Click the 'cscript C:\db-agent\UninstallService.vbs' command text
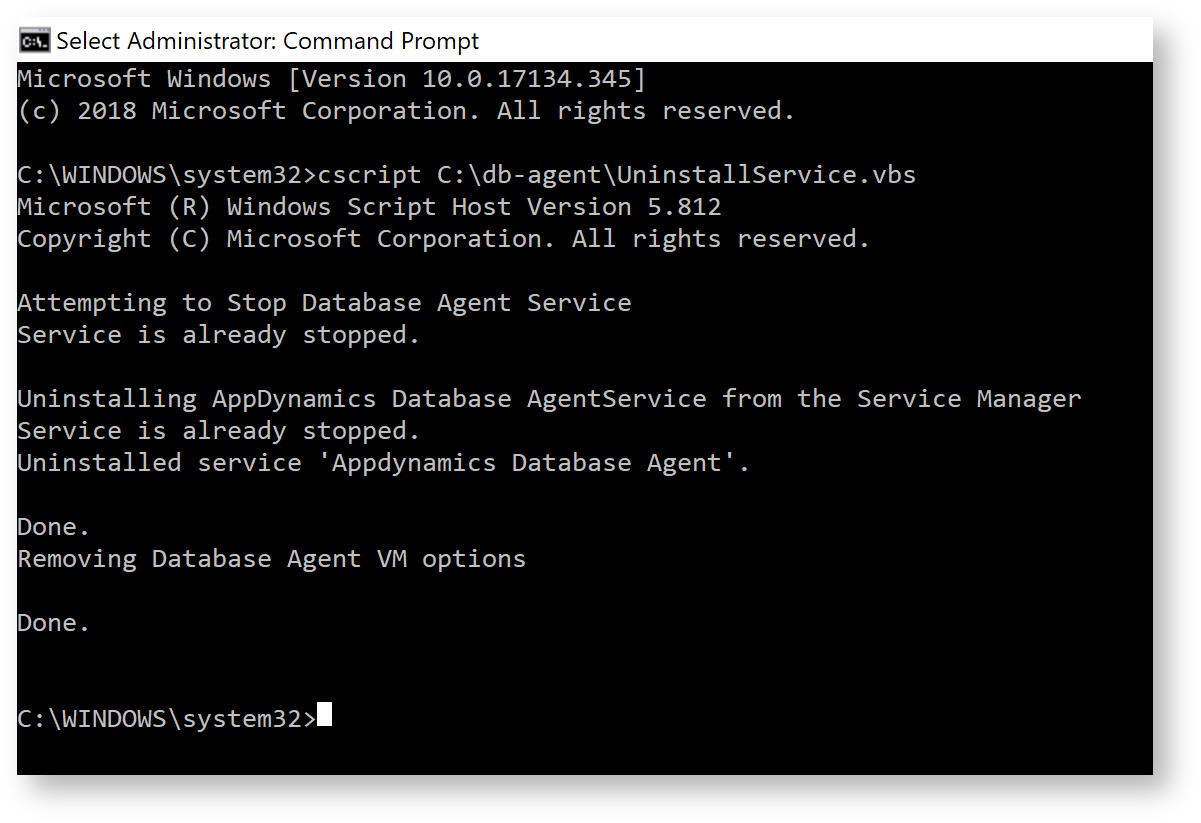1201x823 pixels. coord(617,175)
